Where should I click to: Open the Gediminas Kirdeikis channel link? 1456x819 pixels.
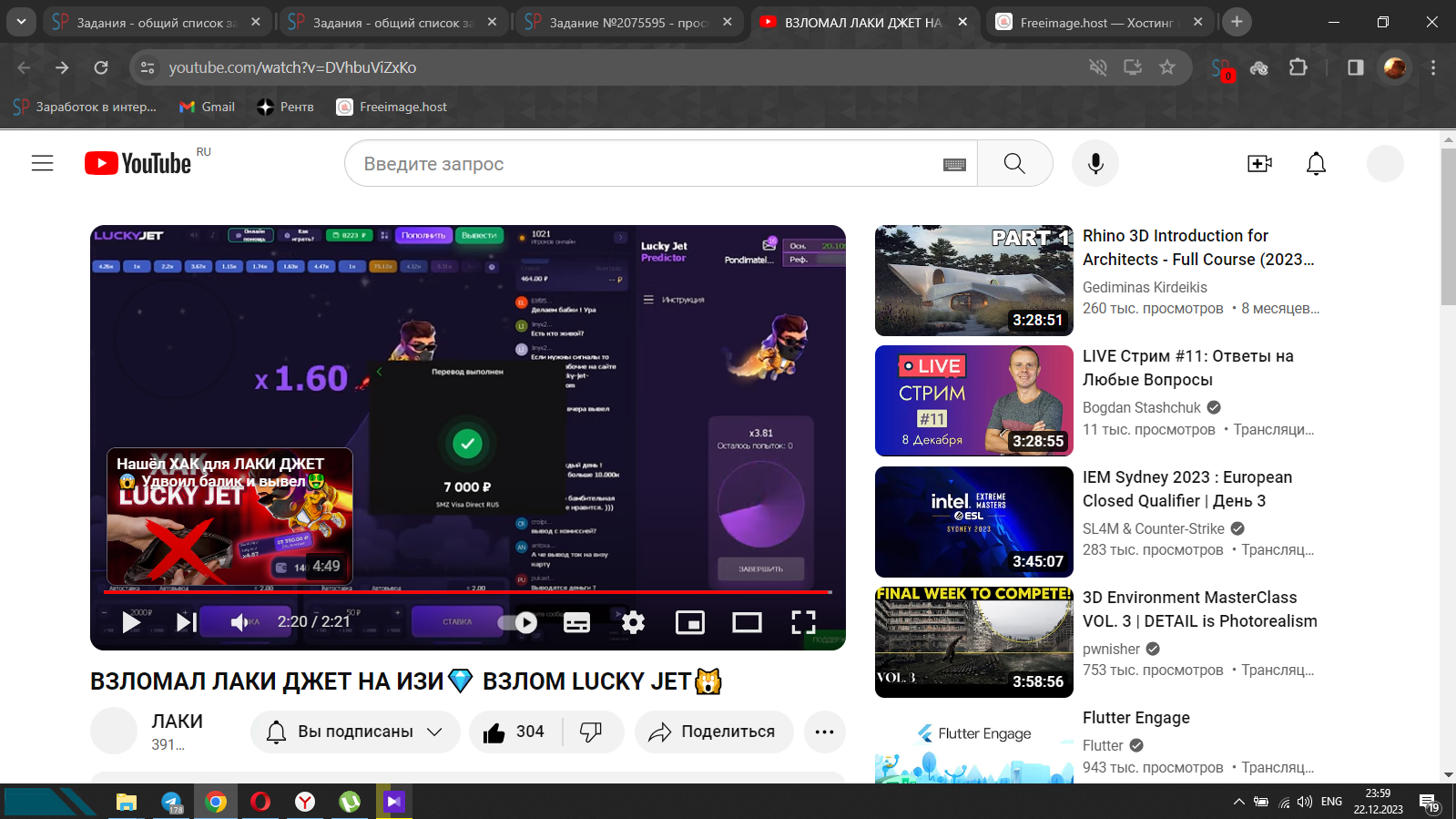[1145, 287]
